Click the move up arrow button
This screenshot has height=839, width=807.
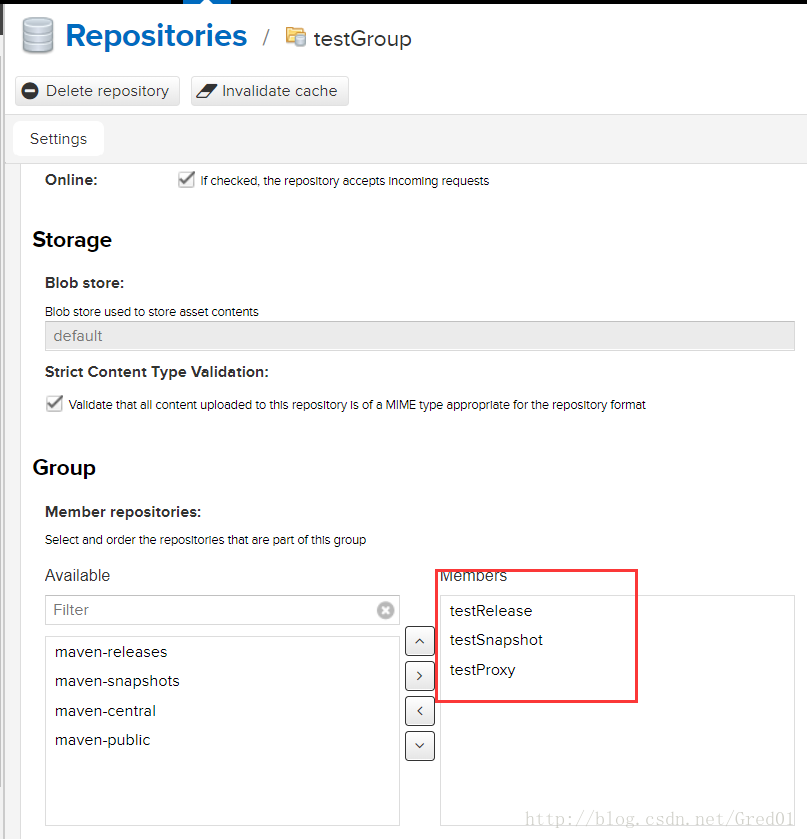(x=420, y=641)
